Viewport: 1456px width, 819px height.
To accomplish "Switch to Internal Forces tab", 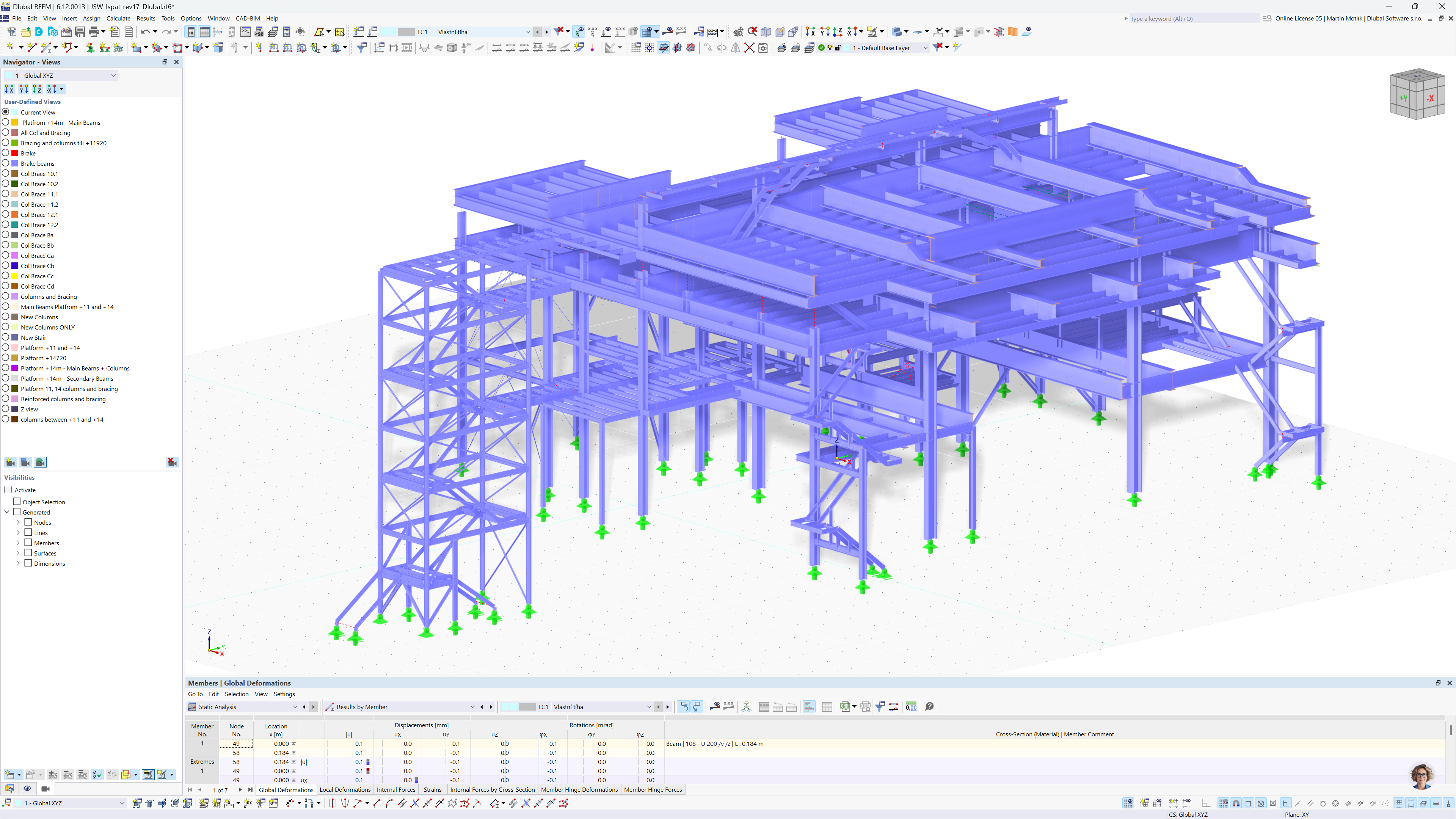I will pos(395,789).
